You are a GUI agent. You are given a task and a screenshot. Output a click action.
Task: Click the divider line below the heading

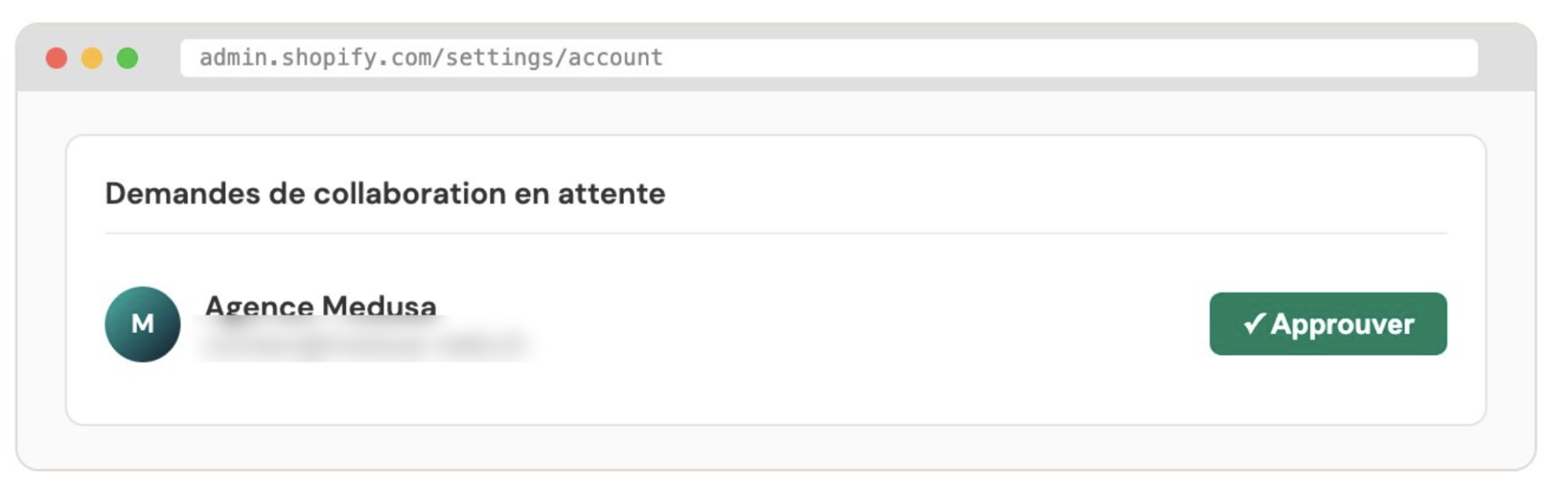pyautogui.click(x=775, y=234)
